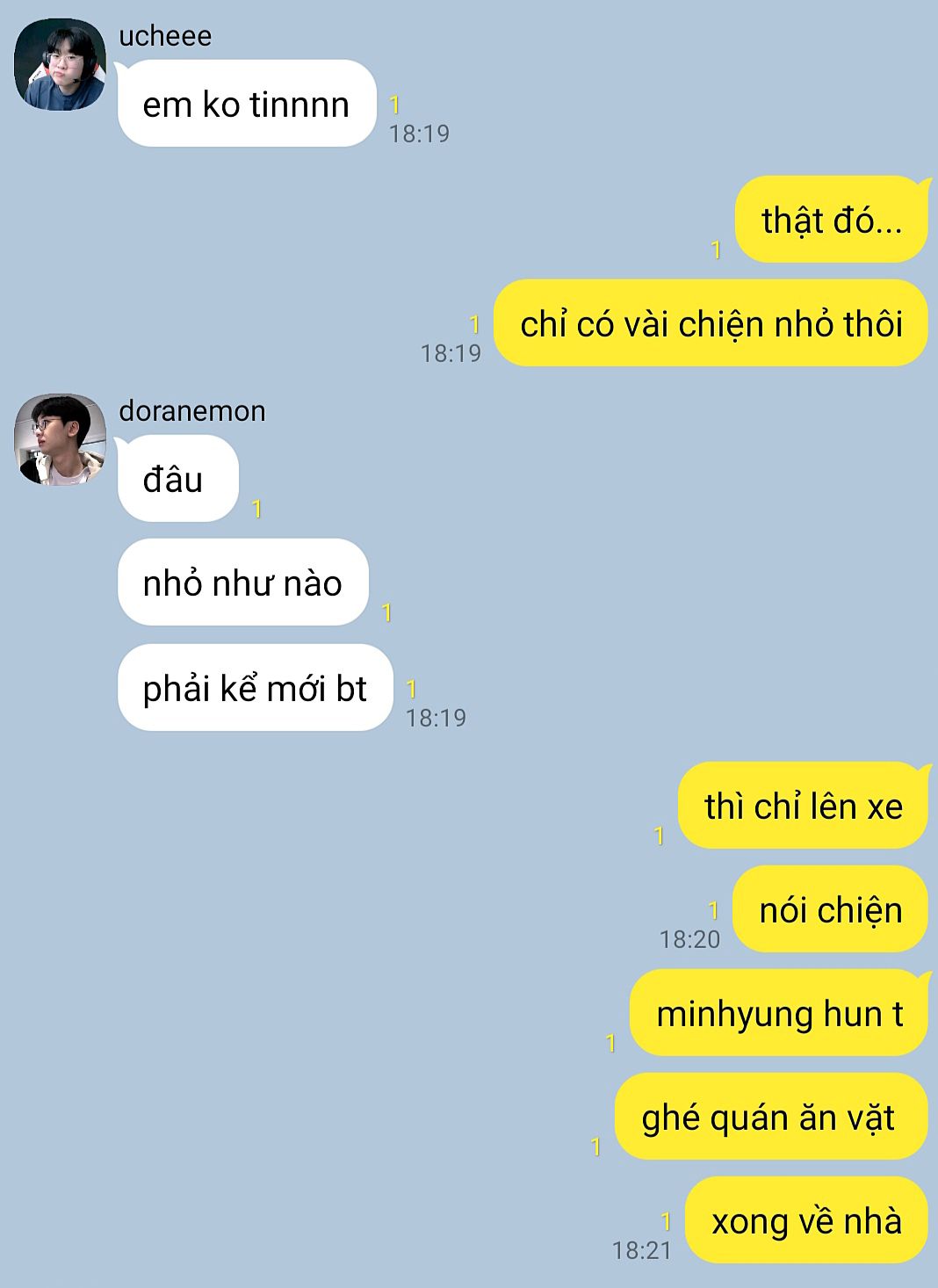Viewport: 938px width, 1288px height.
Task: Tap the last message 'xong về nhà'
Action: point(806,1220)
